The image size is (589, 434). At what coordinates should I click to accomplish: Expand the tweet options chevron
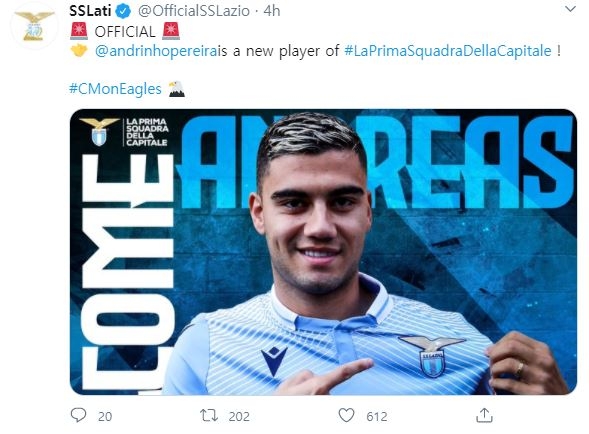click(570, 9)
